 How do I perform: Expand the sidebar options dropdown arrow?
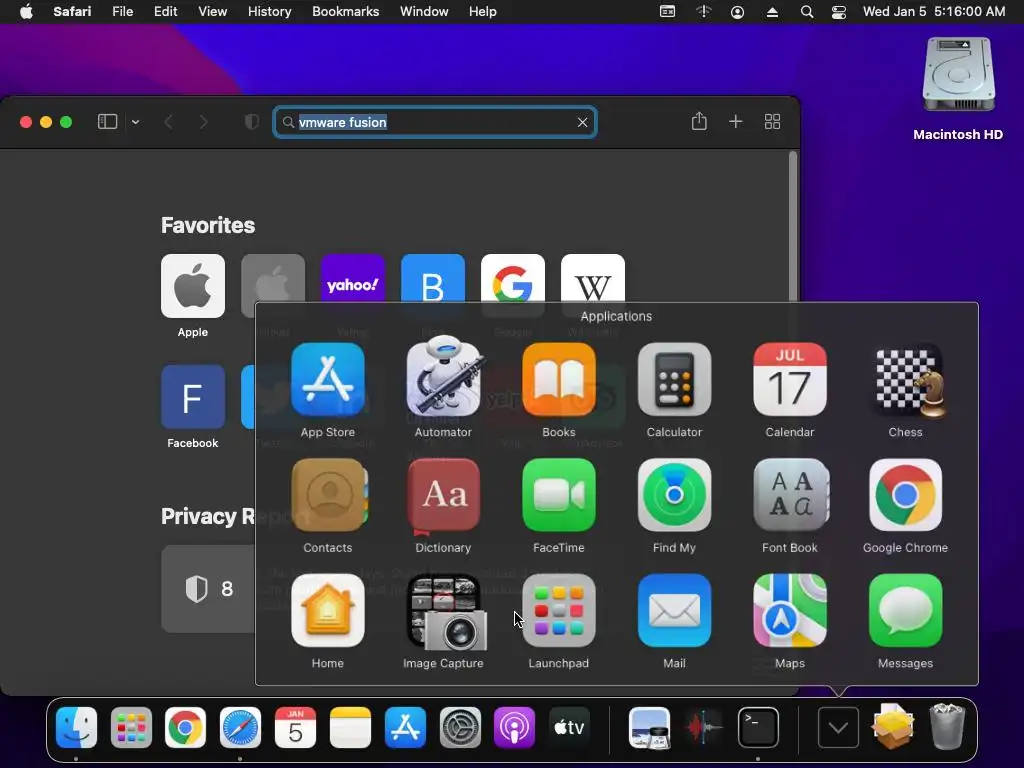tap(135, 122)
